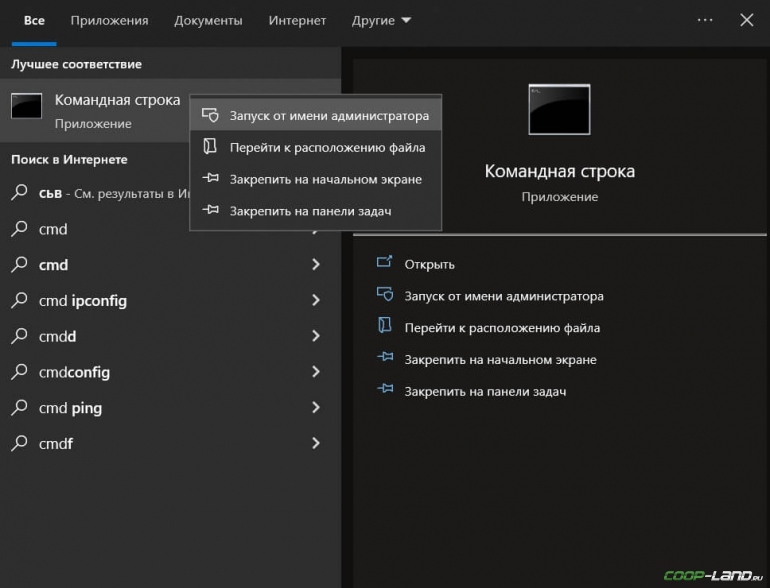Click the search icon beside 'cmd ipconfig'

pyautogui.click(x=19, y=301)
